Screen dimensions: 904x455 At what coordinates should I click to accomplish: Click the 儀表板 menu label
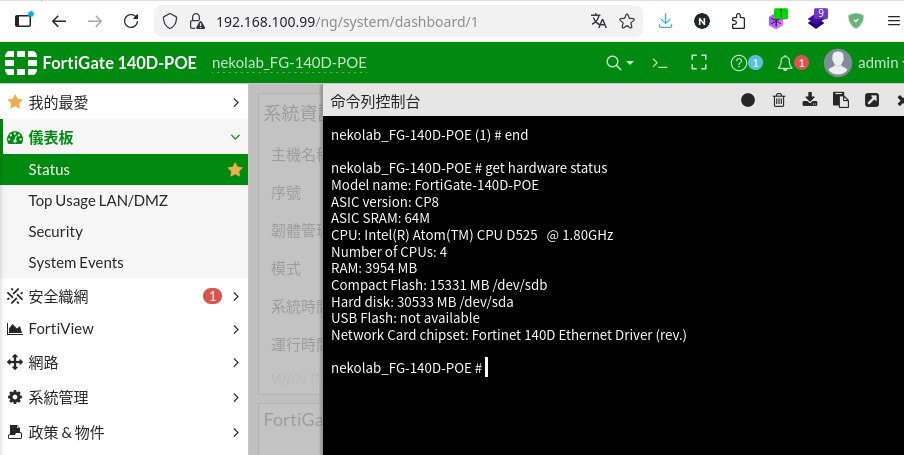(51, 137)
